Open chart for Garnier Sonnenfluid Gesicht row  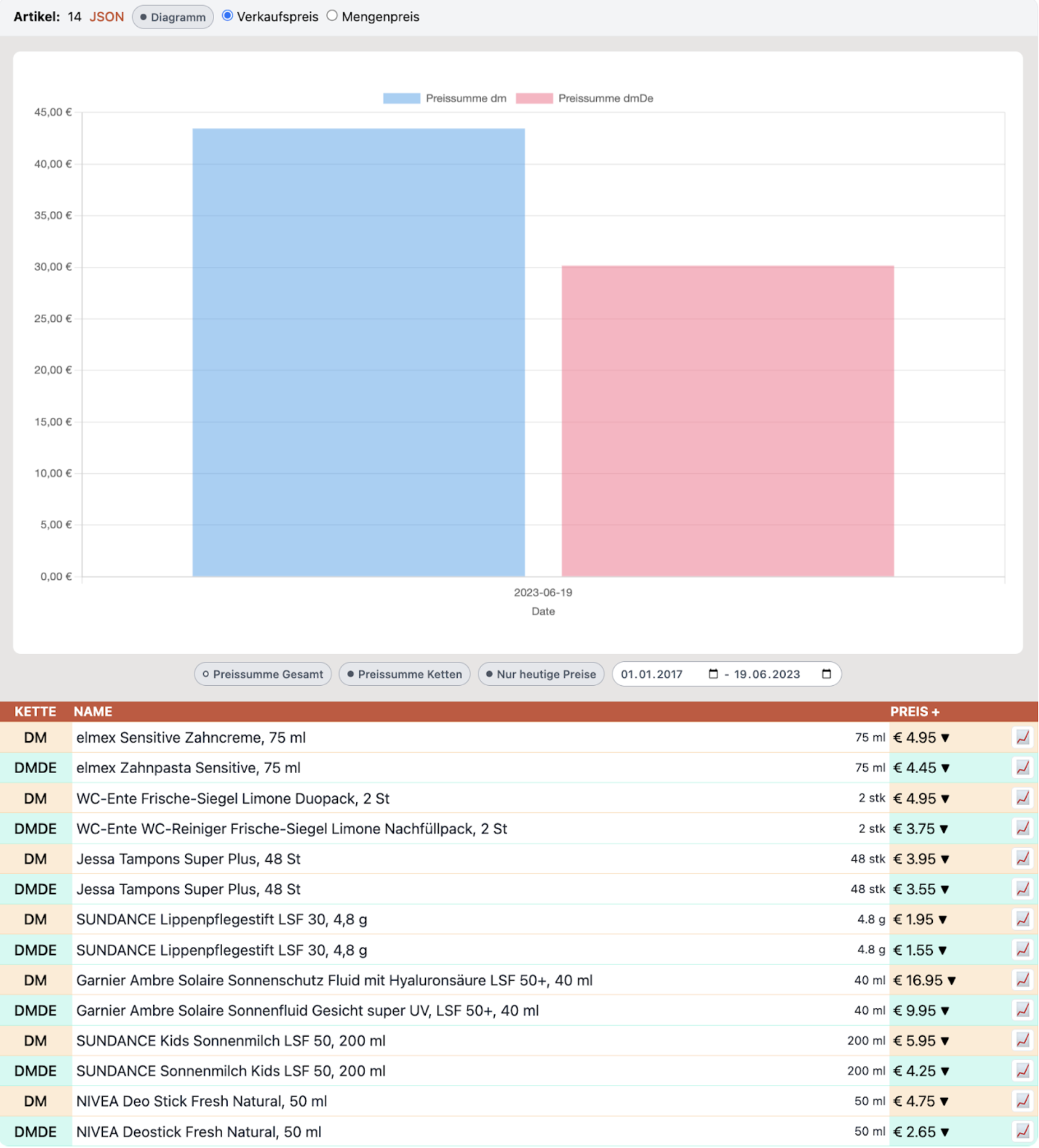(x=1023, y=1010)
